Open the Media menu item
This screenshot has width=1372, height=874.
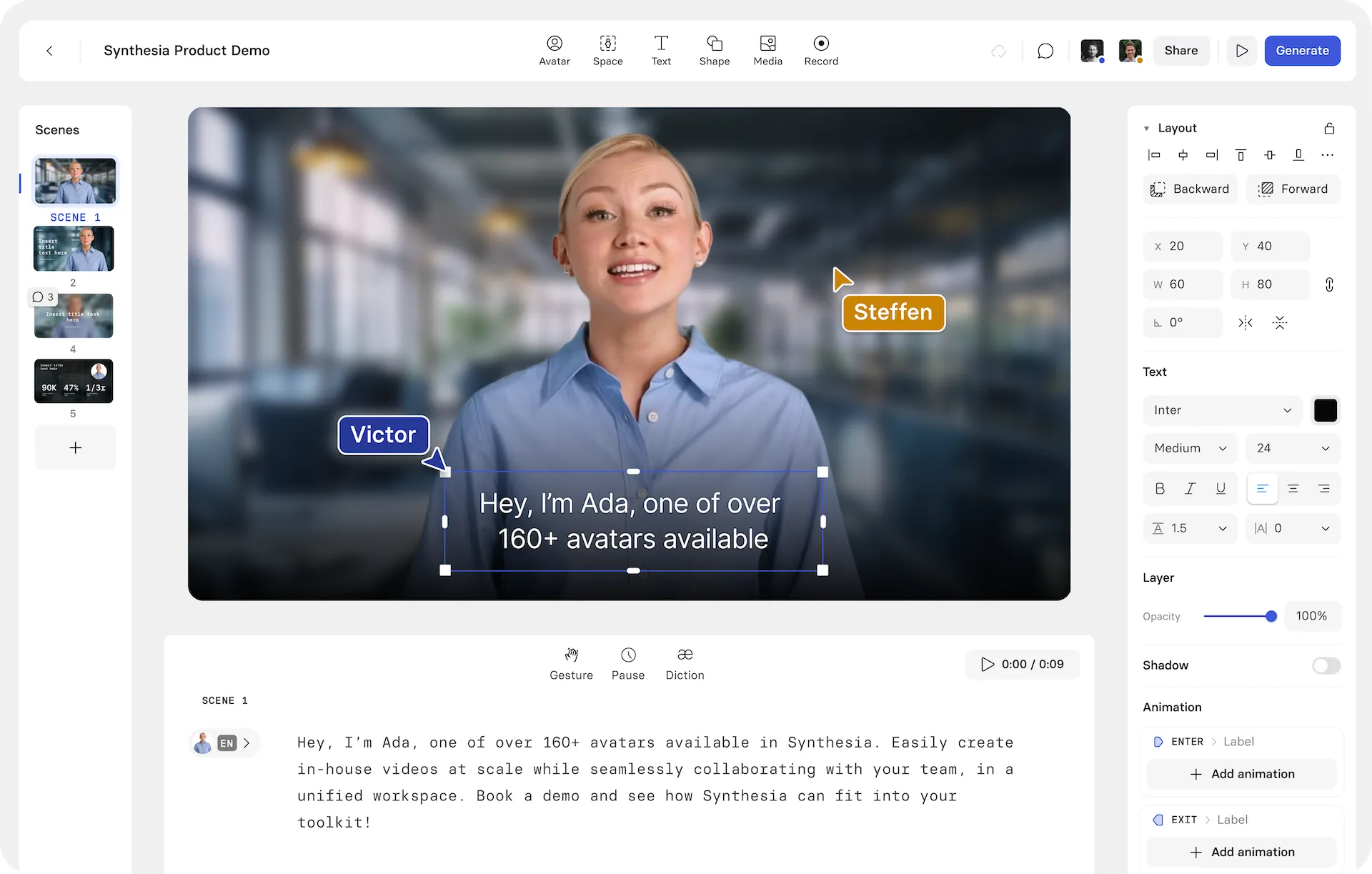767,50
